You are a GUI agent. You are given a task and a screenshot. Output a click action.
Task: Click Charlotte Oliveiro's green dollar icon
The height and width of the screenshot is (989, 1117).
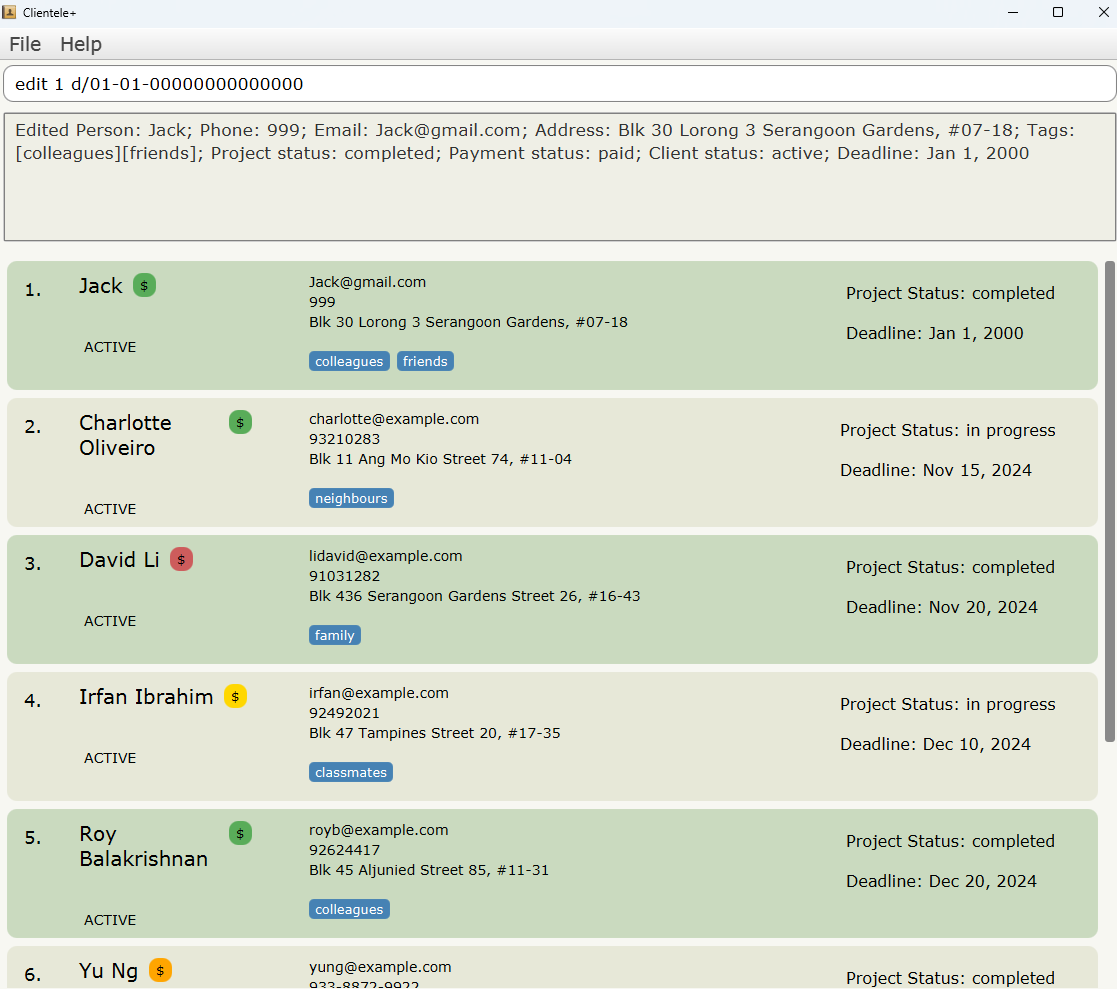(x=240, y=423)
